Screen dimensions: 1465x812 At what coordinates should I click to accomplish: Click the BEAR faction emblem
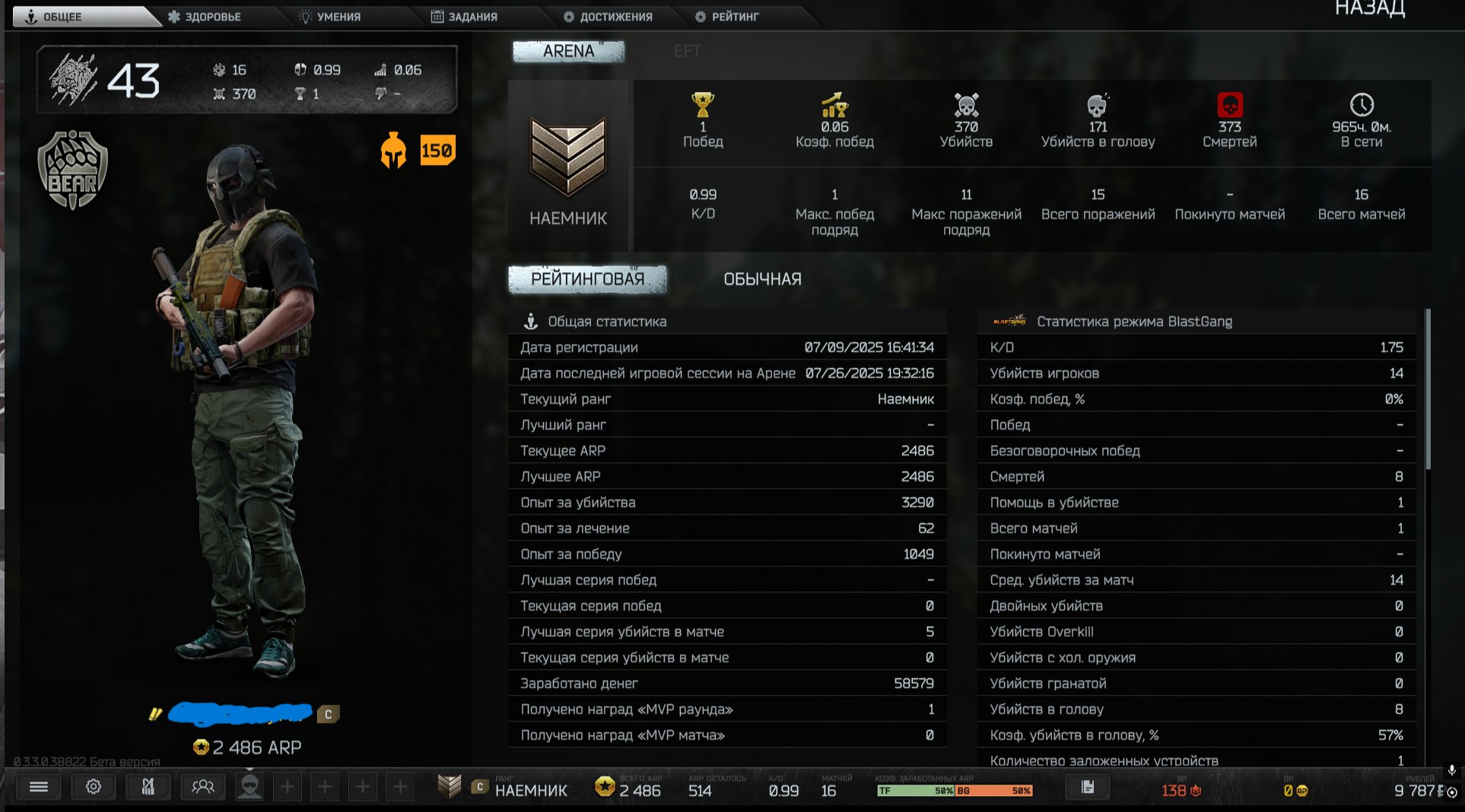(x=72, y=169)
